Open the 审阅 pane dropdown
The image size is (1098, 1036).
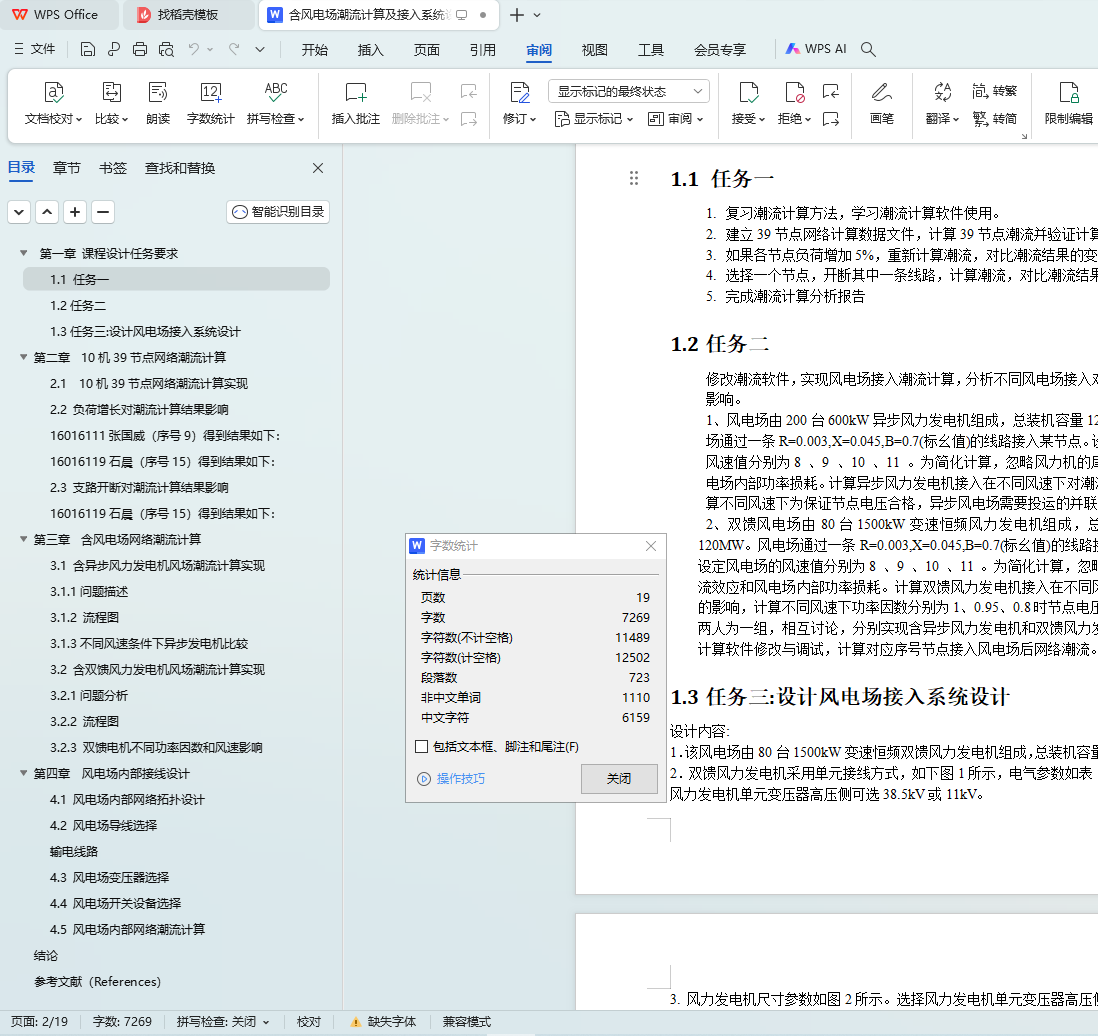coord(676,119)
